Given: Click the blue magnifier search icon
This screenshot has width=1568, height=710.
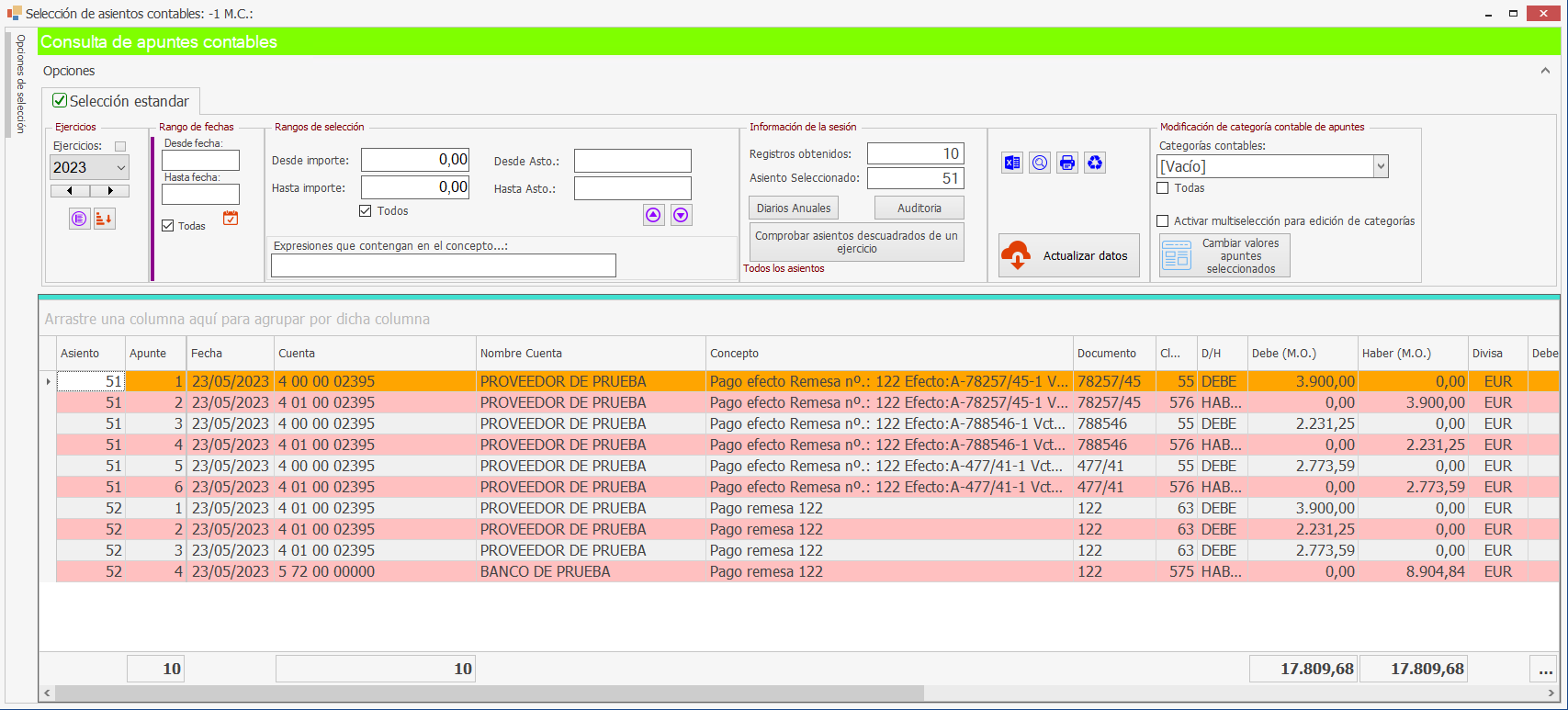Looking at the screenshot, I should pos(1039,163).
